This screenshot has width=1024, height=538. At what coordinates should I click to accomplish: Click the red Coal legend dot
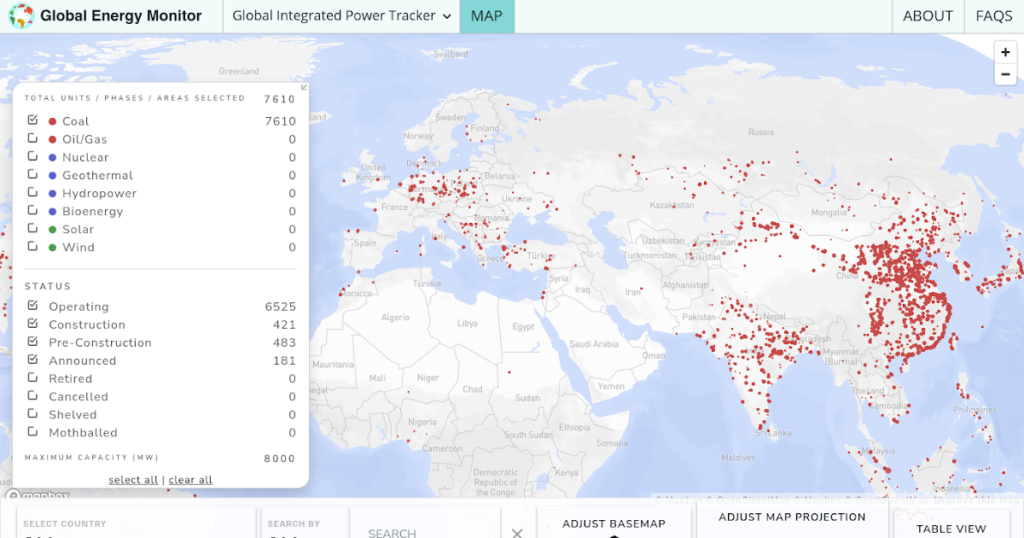52,122
